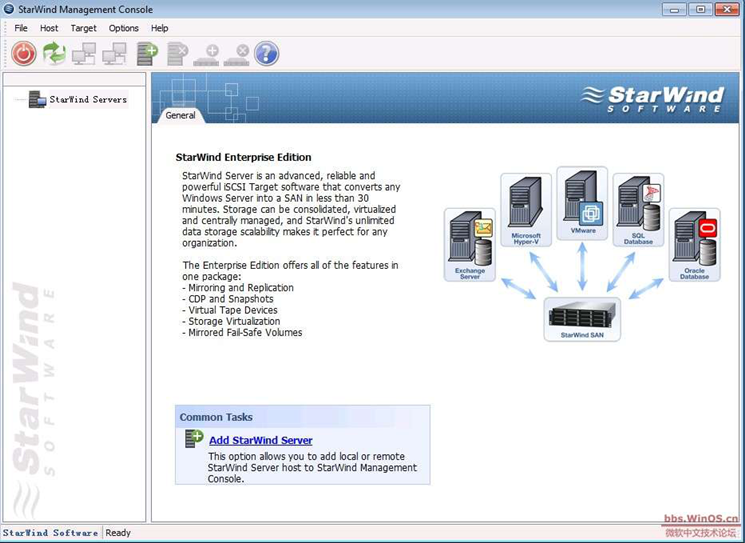This screenshot has width=745, height=543.
Task: Click the StarWind Enterprise Edition heading
Action: click(244, 157)
